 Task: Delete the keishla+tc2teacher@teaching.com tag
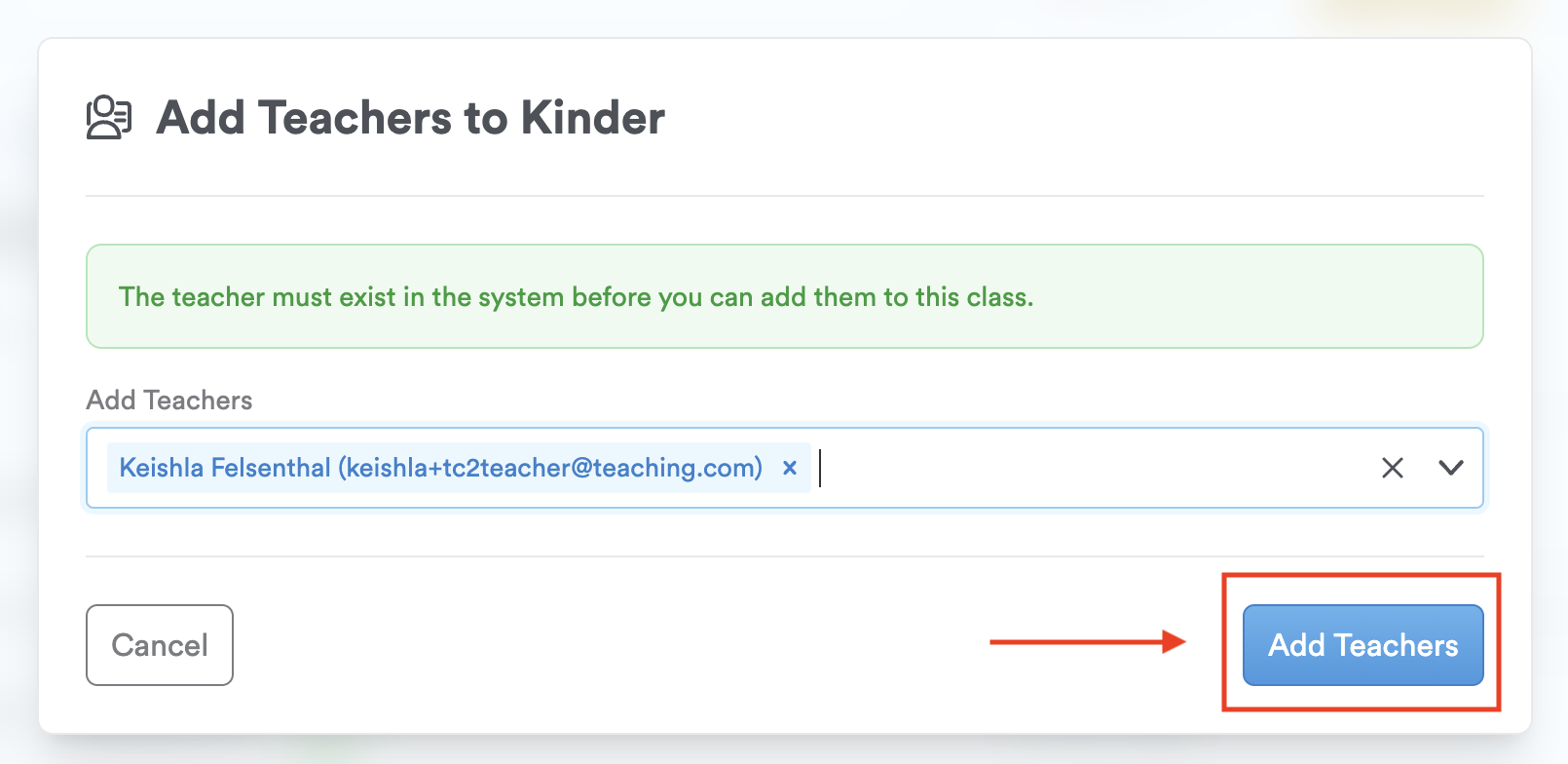(x=790, y=468)
